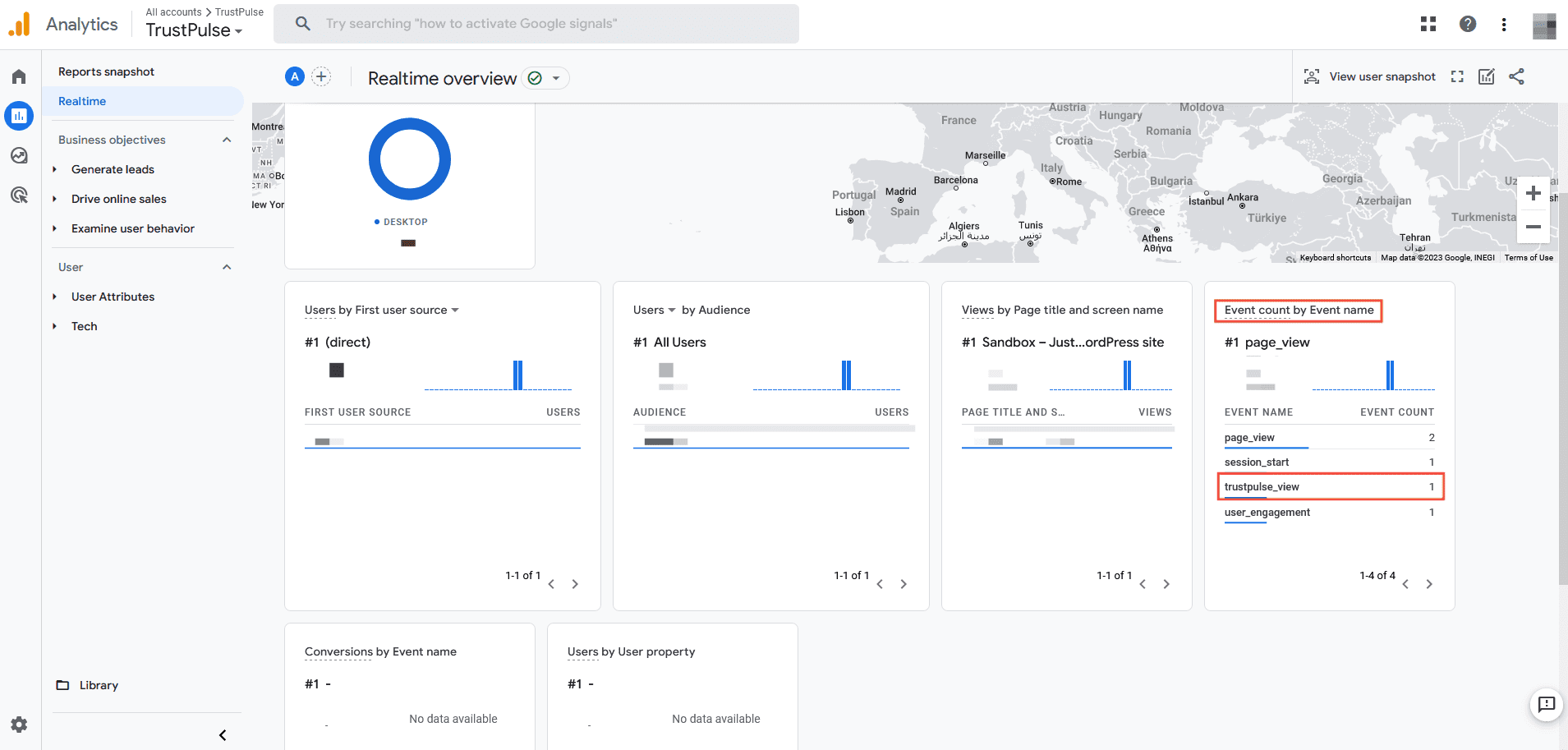Collapse the User section

(227, 267)
